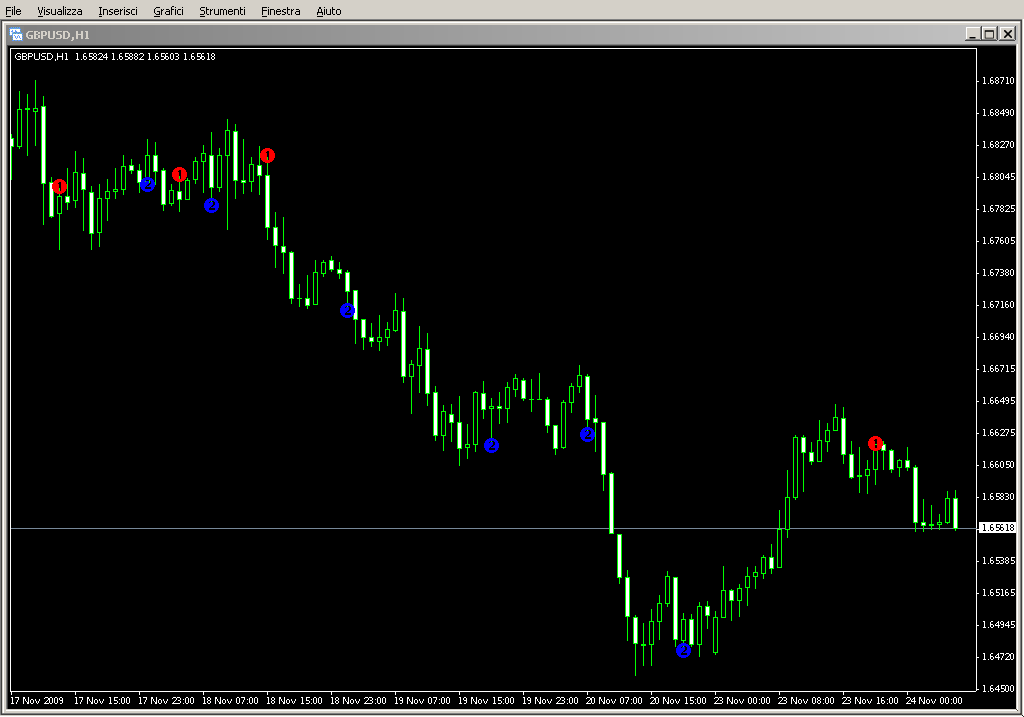Select the GBPUSD,H1 chart title bar text

pyautogui.click(x=57, y=35)
